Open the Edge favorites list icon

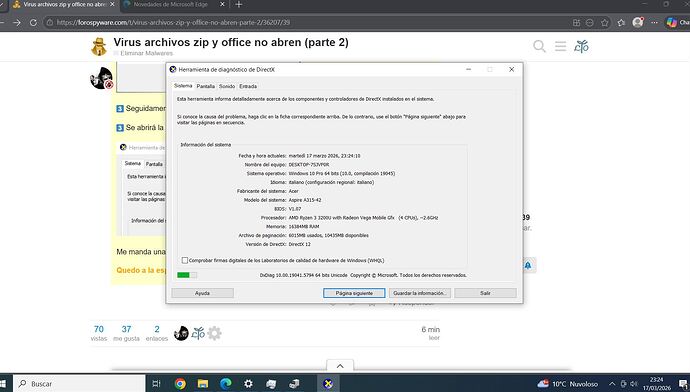point(621,22)
